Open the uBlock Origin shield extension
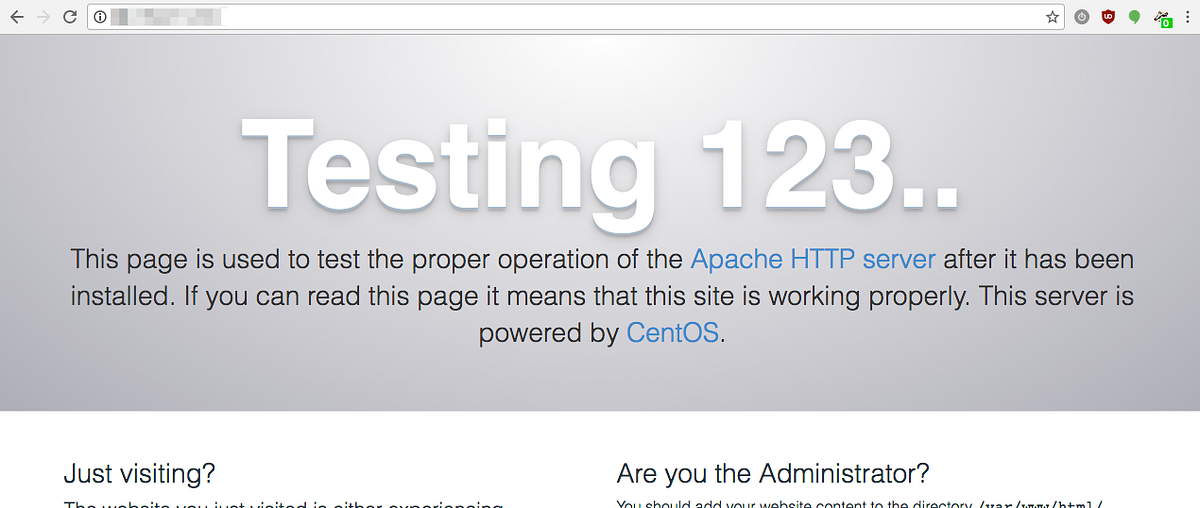The width and height of the screenshot is (1200, 508). tap(1108, 17)
